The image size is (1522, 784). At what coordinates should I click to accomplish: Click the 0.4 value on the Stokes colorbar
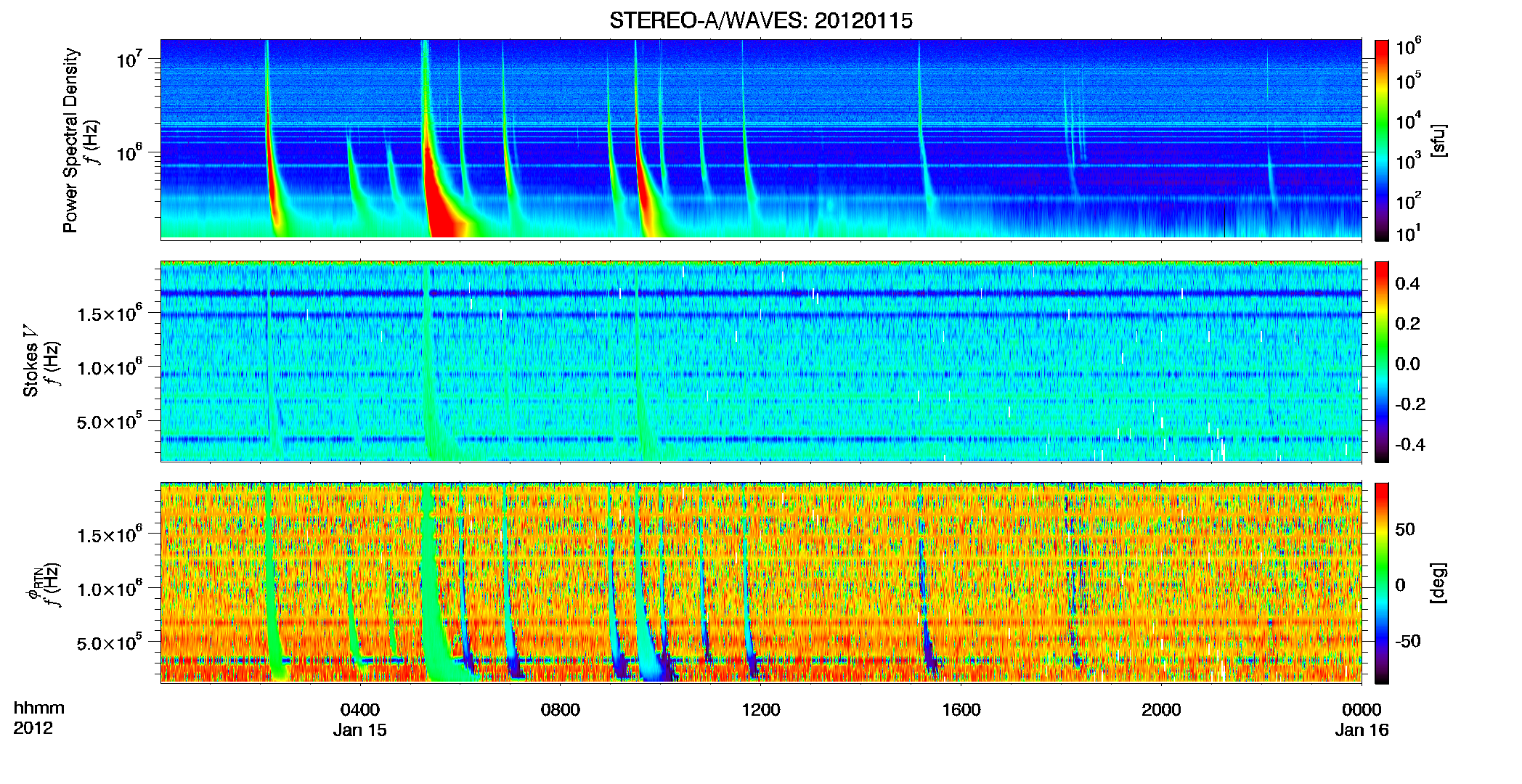pos(1407,283)
